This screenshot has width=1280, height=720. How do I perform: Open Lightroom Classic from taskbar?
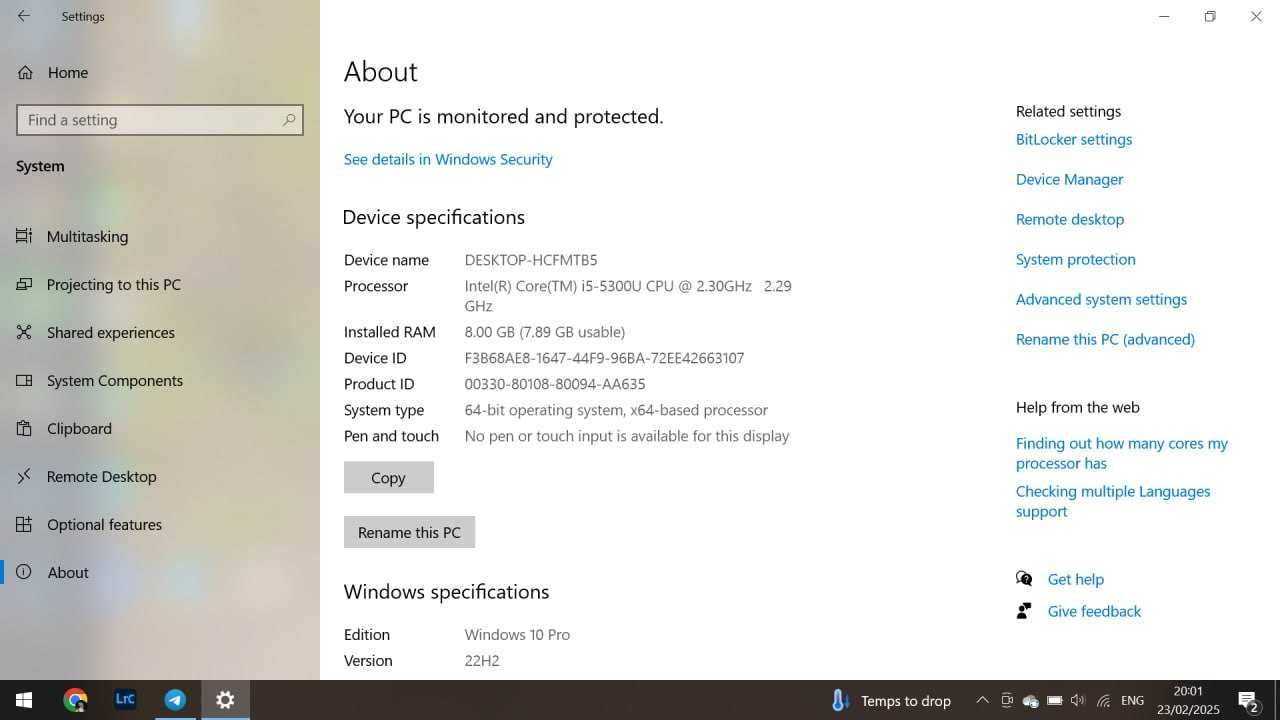[x=125, y=700]
